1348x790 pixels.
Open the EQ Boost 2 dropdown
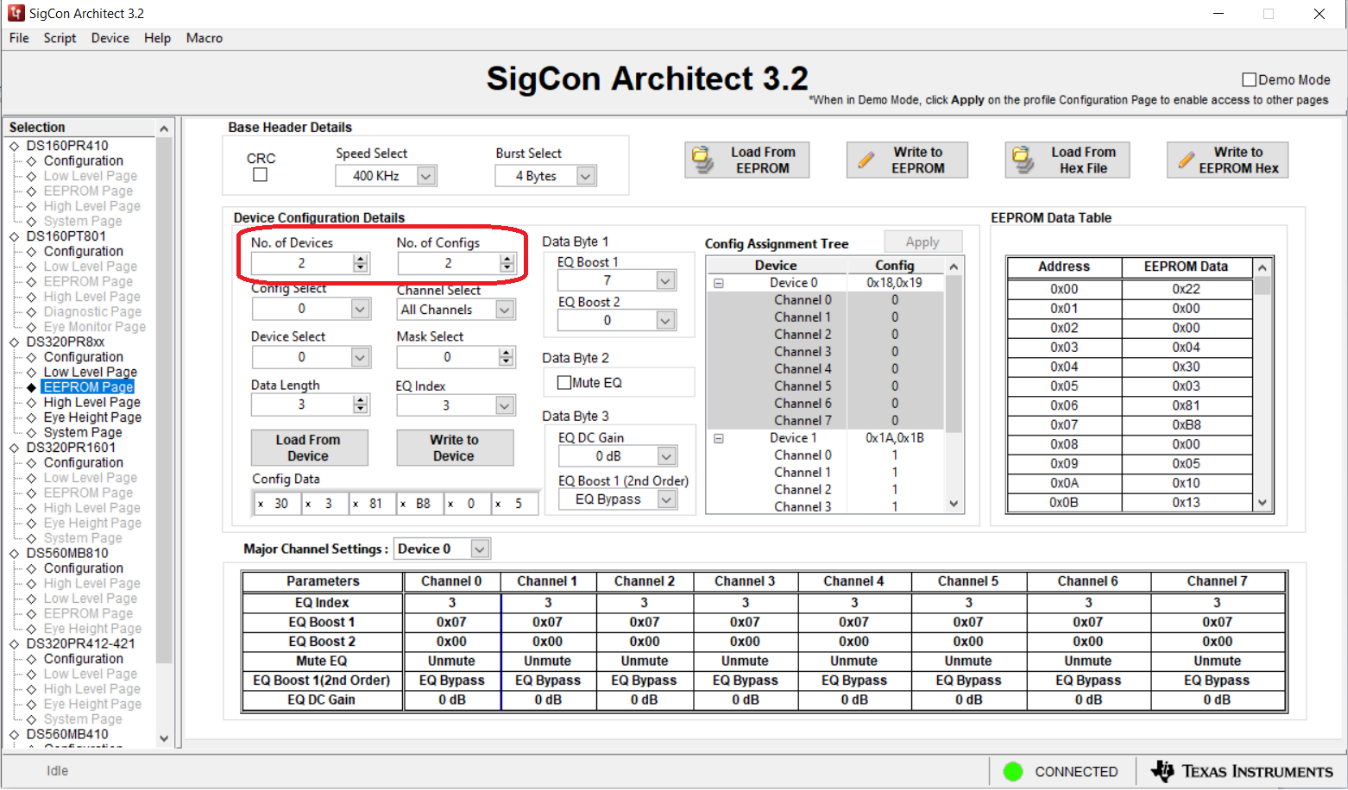tap(666, 320)
